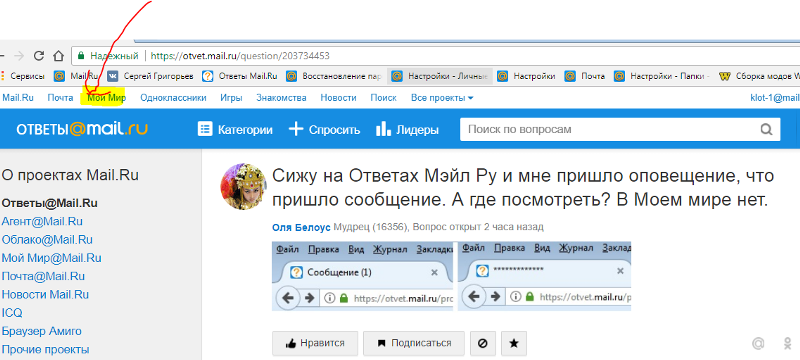Open Новости in the portal navigation
The height and width of the screenshot is (360, 800).
(x=338, y=97)
